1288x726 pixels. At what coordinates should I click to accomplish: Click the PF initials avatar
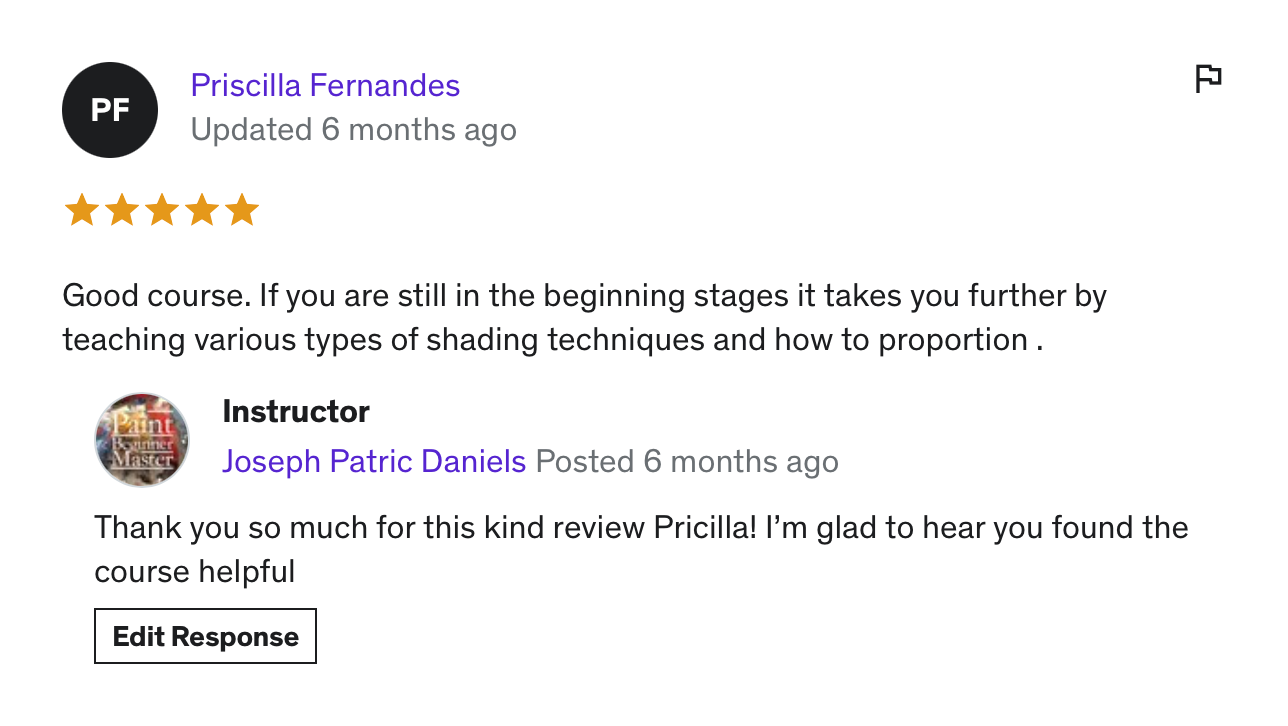point(110,110)
